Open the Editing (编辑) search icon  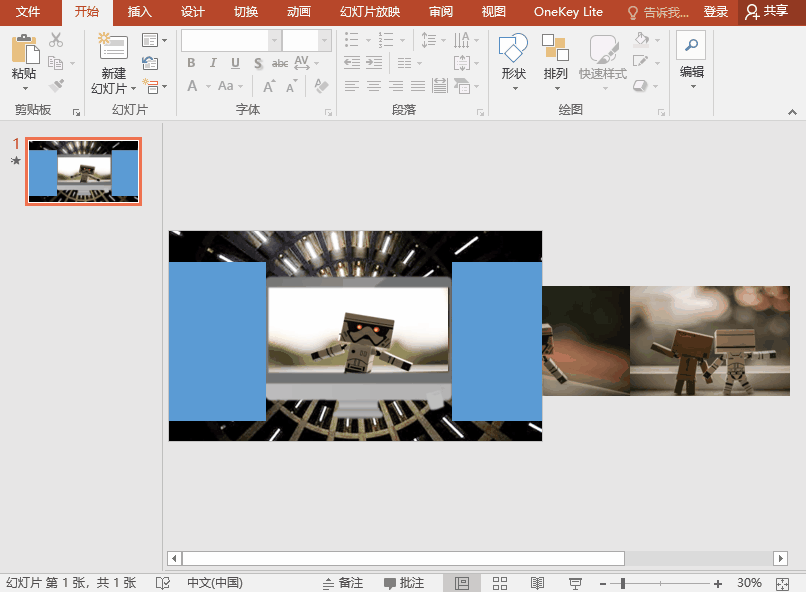click(x=691, y=46)
